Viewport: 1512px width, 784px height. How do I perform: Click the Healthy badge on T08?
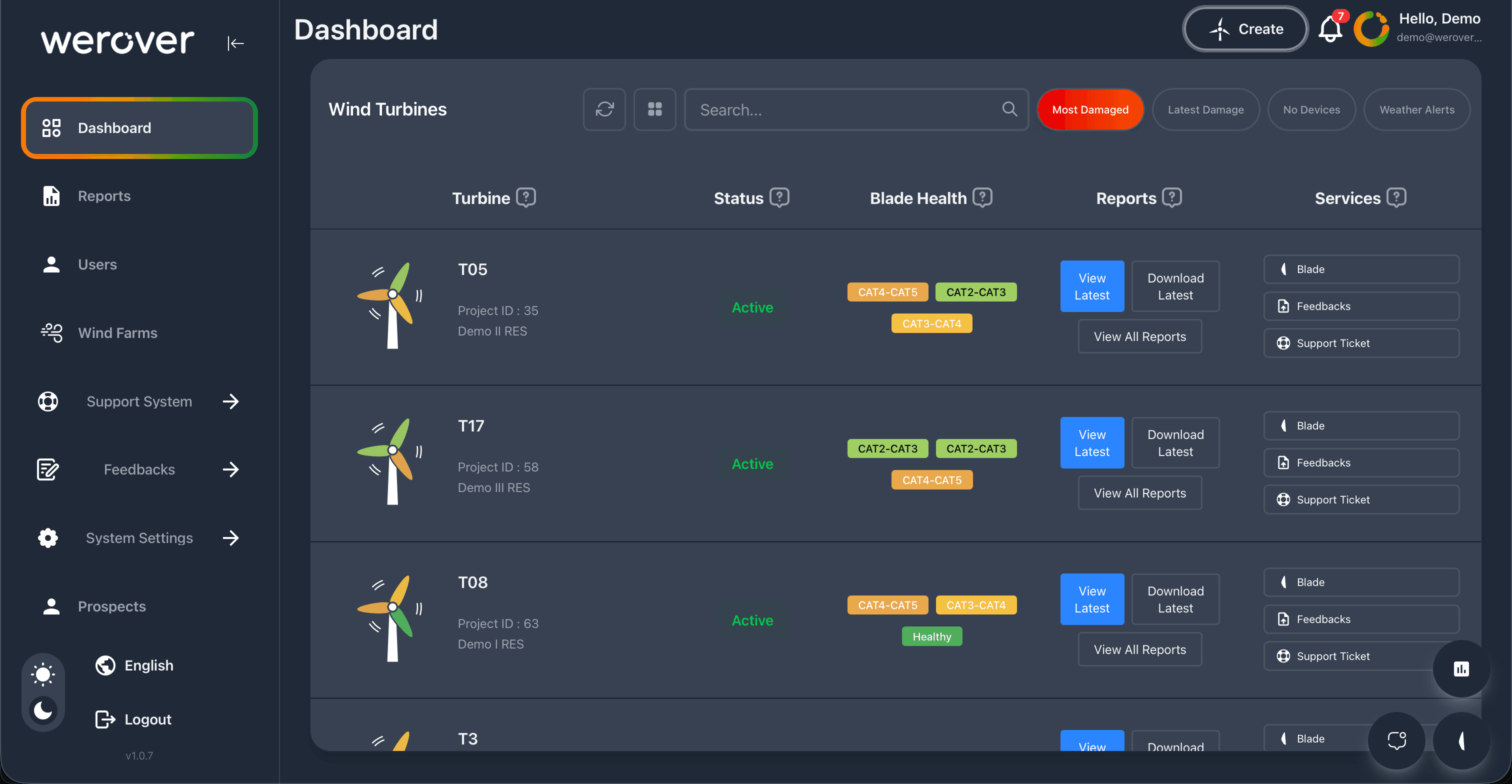coord(931,636)
